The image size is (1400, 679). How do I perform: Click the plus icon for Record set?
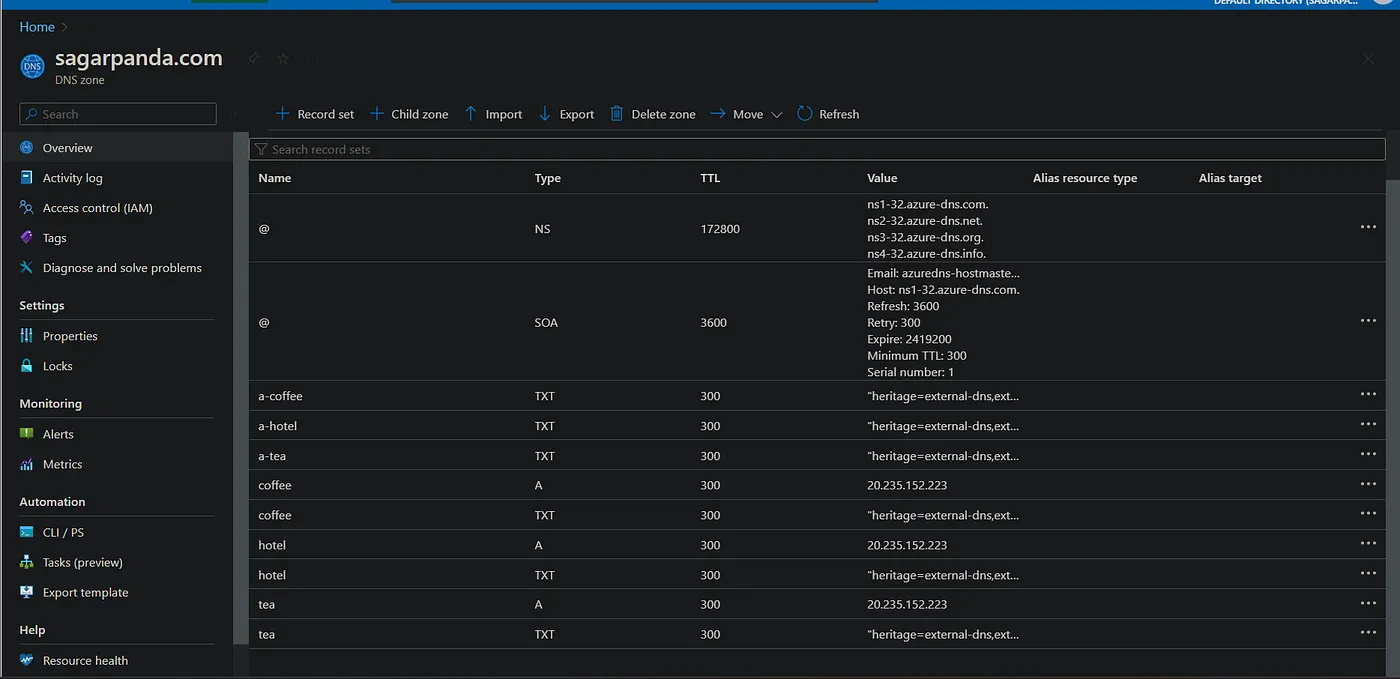pos(283,114)
